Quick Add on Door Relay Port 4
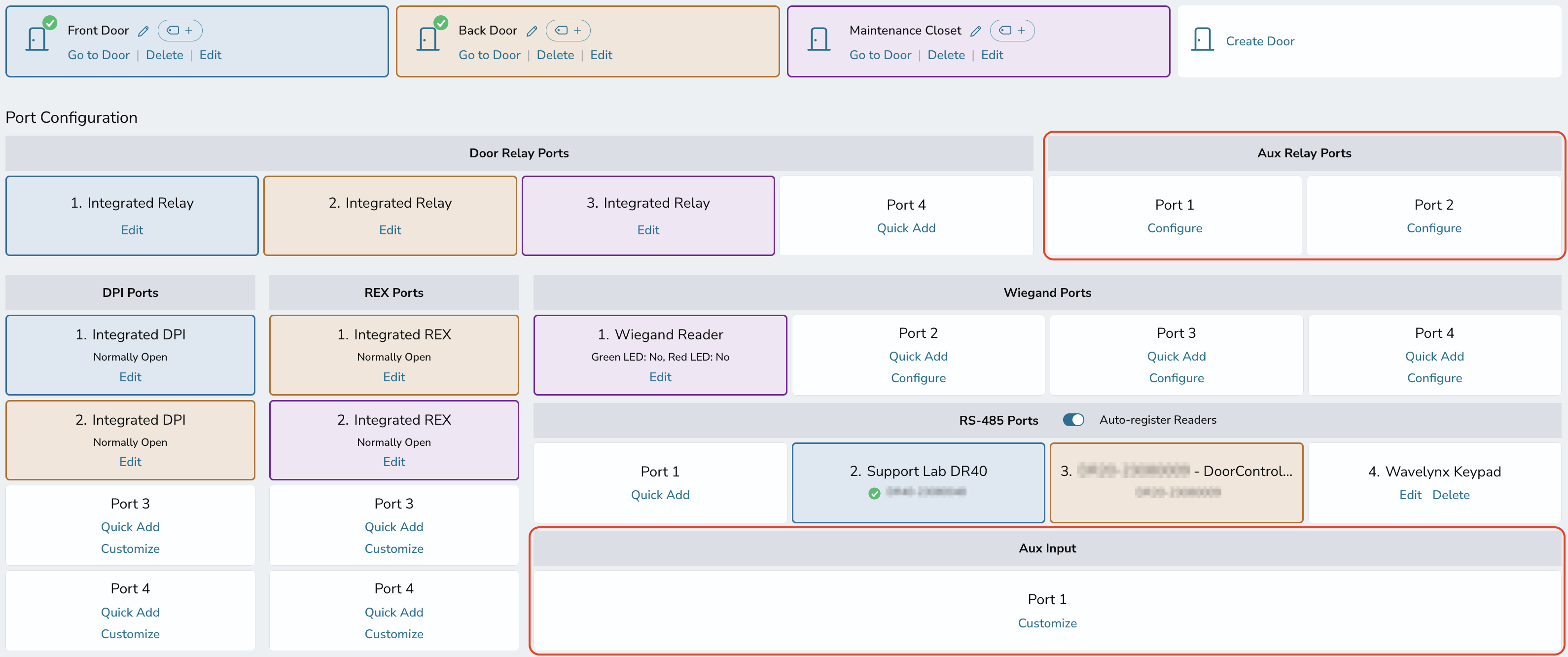The width and height of the screenshot is (1568, 657). tap(906, 228)
